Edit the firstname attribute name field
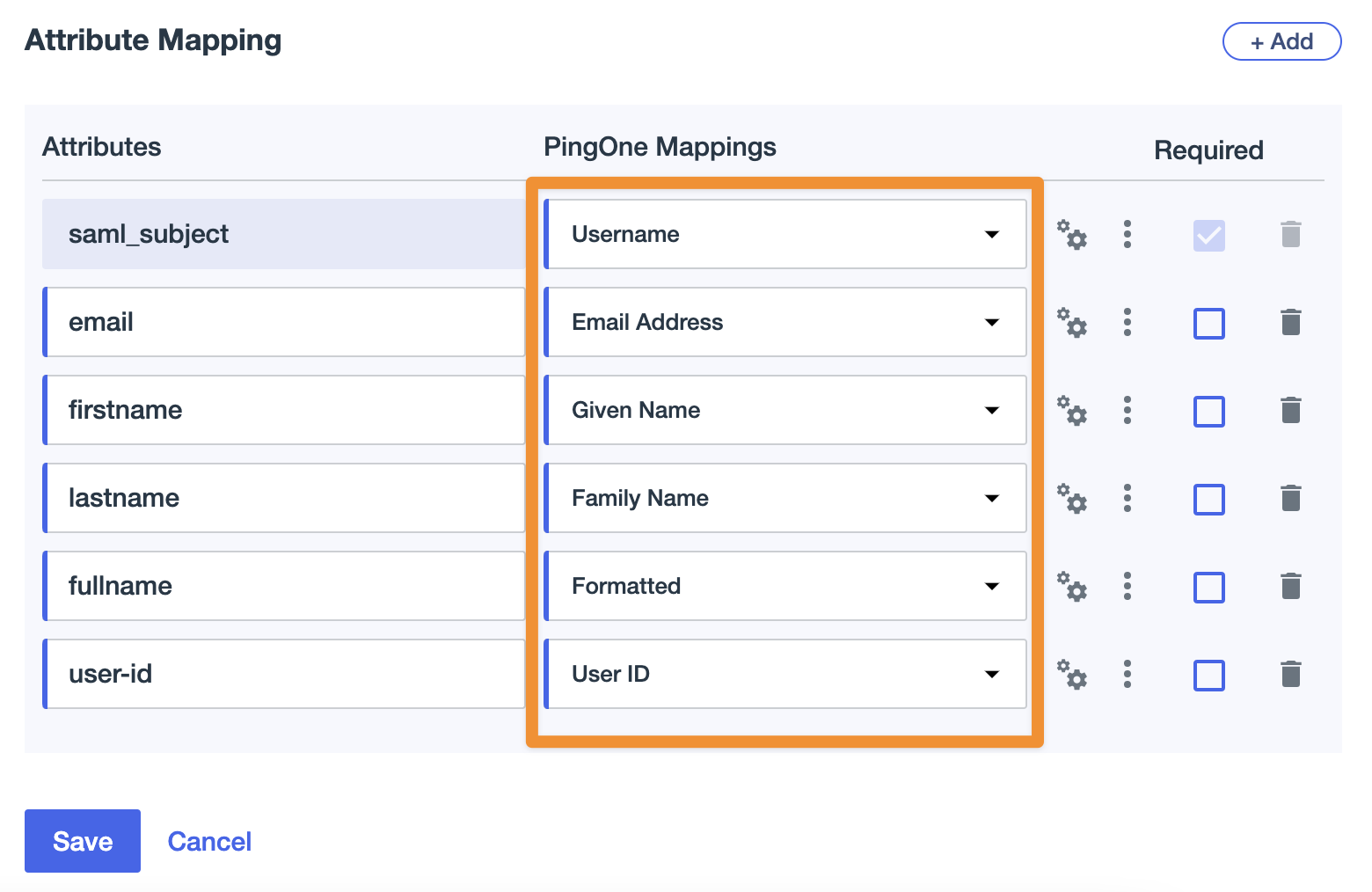The height and width of the screenshot is (892, 1372). (x=284, y=410)
